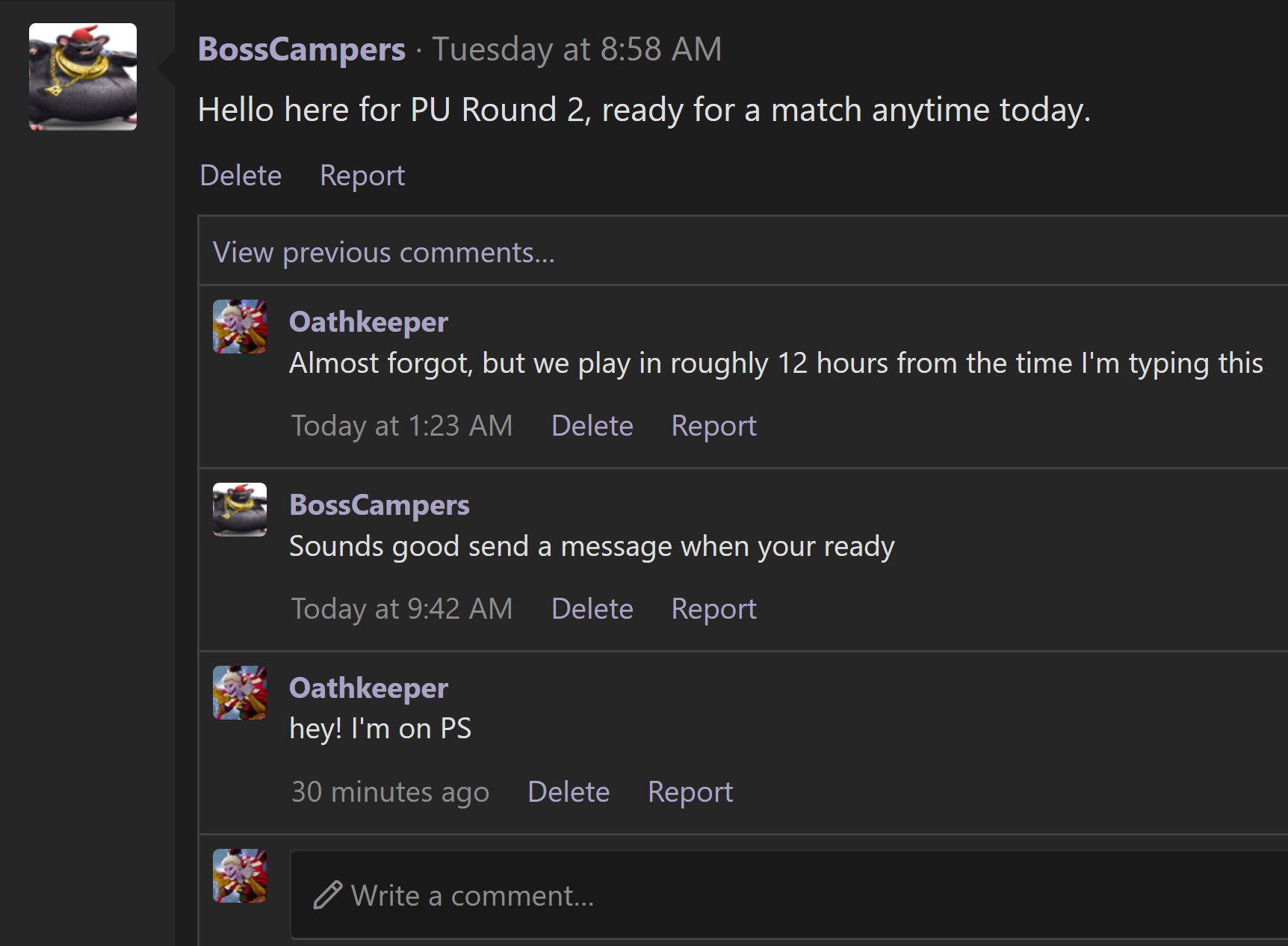The height and width of the screenshot is (946, 1288).
Task: Delete the Today at 9:42 AM comment
Action: 592,609
